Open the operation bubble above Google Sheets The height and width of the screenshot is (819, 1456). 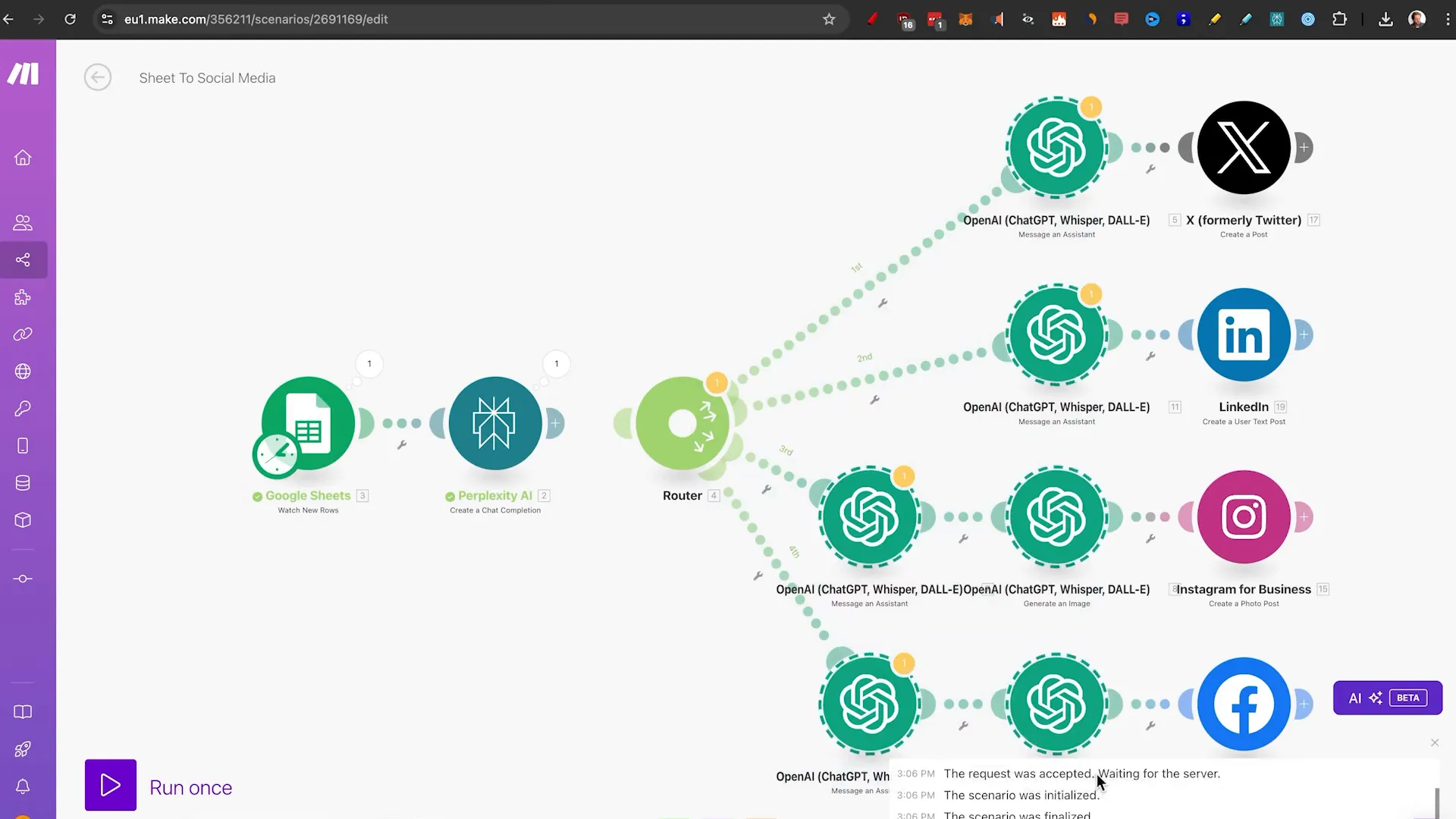tap(369, 364)
